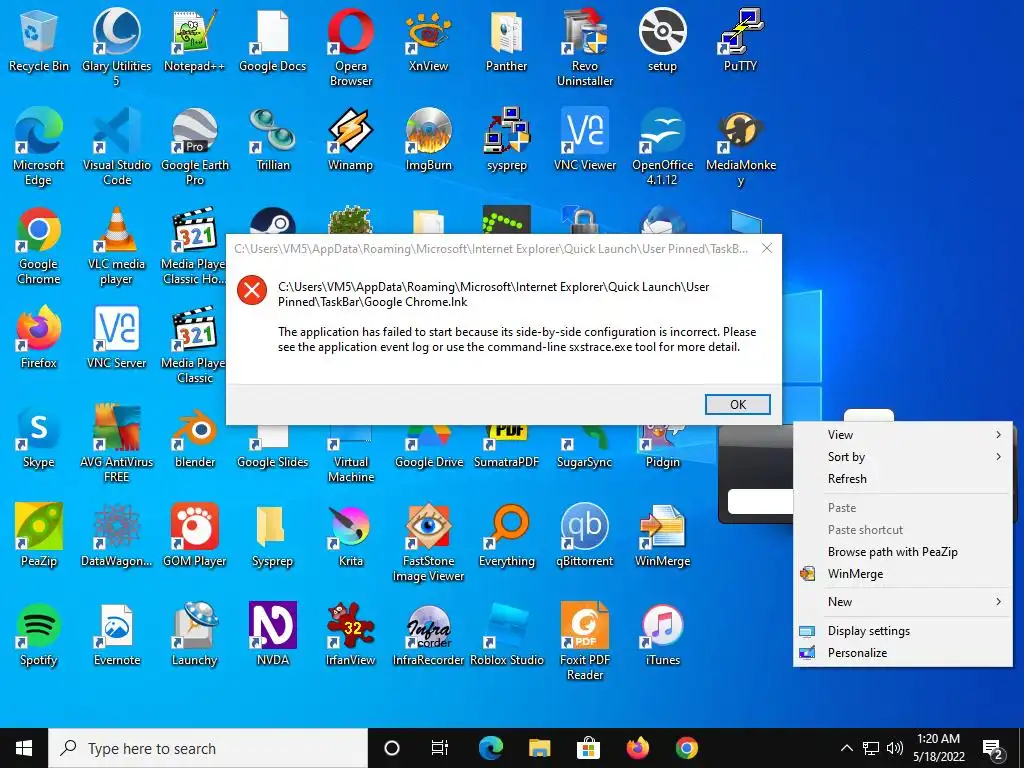The image size is (1024, 768).
Task: Select the Notepad++ desktop shortcut
Action: (x=195, y=40)
